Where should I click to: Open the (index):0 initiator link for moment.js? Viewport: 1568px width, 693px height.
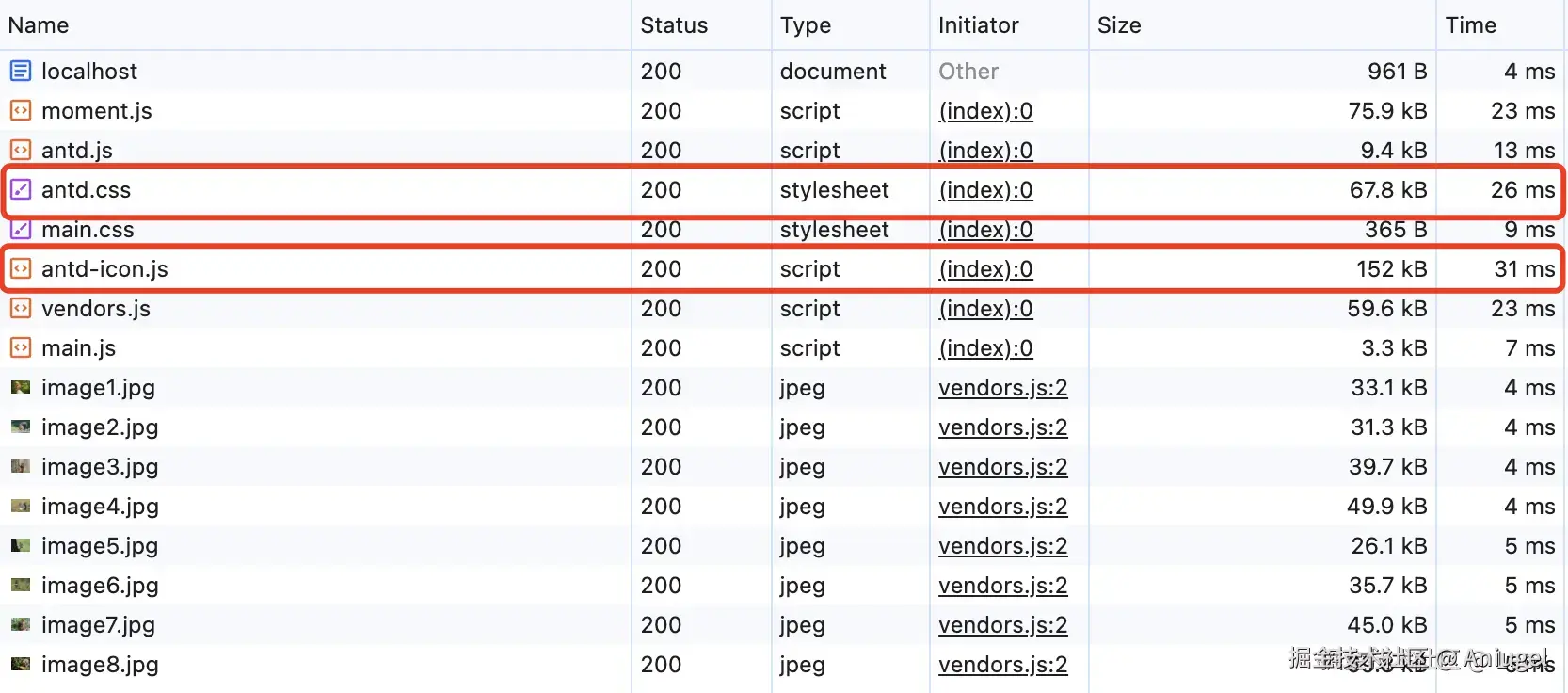[985, 111]
